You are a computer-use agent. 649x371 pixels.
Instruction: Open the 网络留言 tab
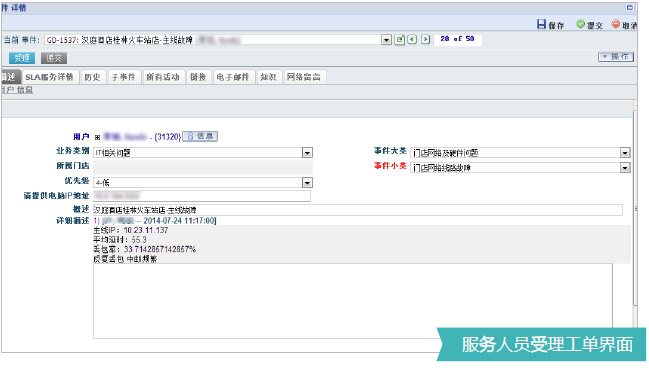[x=304, y=77]
